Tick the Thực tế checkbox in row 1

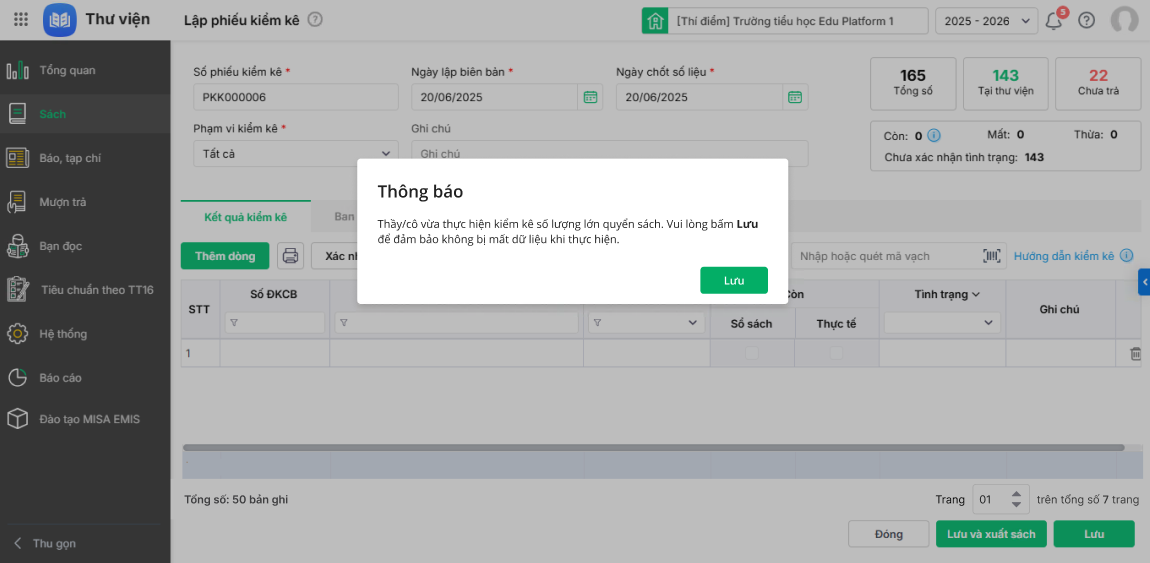click(x=836, y=353)
